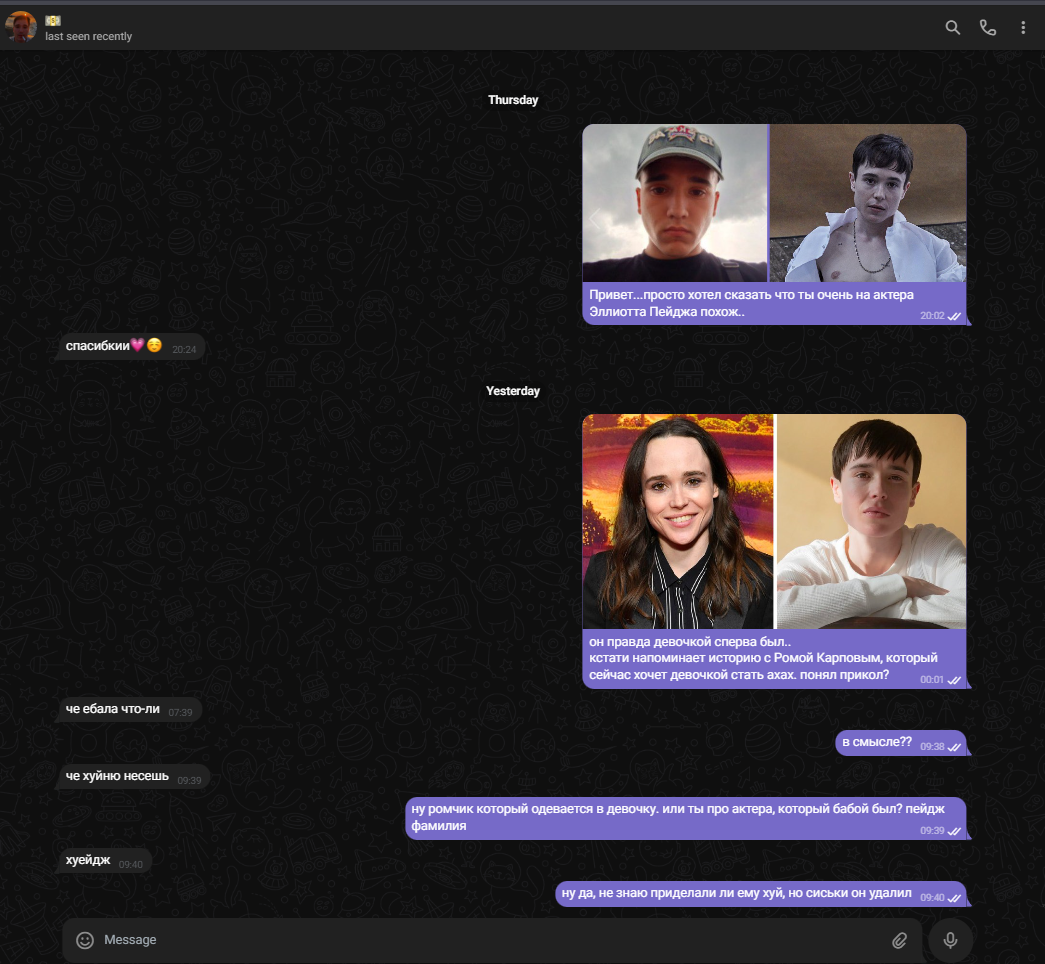The image size is (1045, 964).
Task: Select the incoming message sent at 07:39
Action: (130, 709)
